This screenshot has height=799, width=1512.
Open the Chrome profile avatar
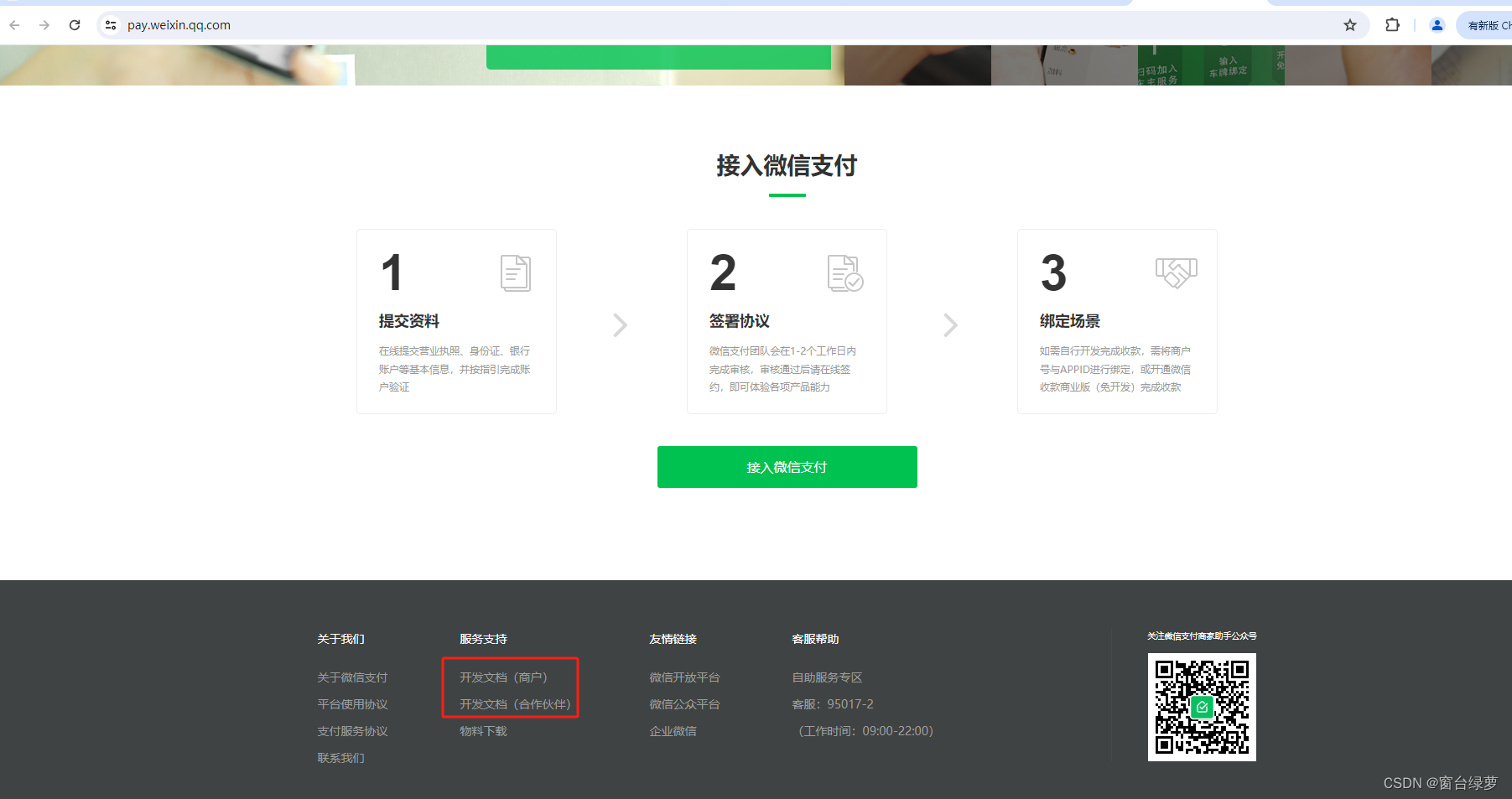pyautogui.click(x=1437, y=25)
